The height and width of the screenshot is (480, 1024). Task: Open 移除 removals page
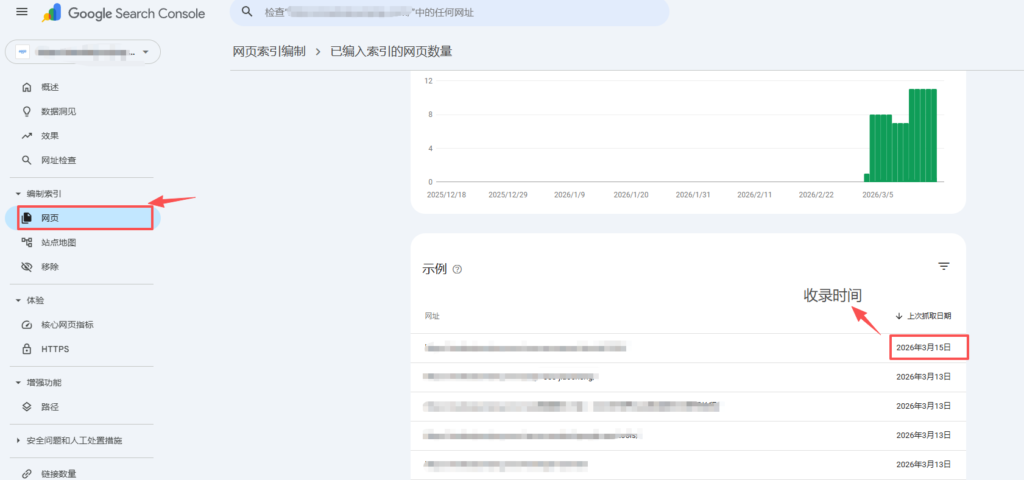click(x=50, y=267)
